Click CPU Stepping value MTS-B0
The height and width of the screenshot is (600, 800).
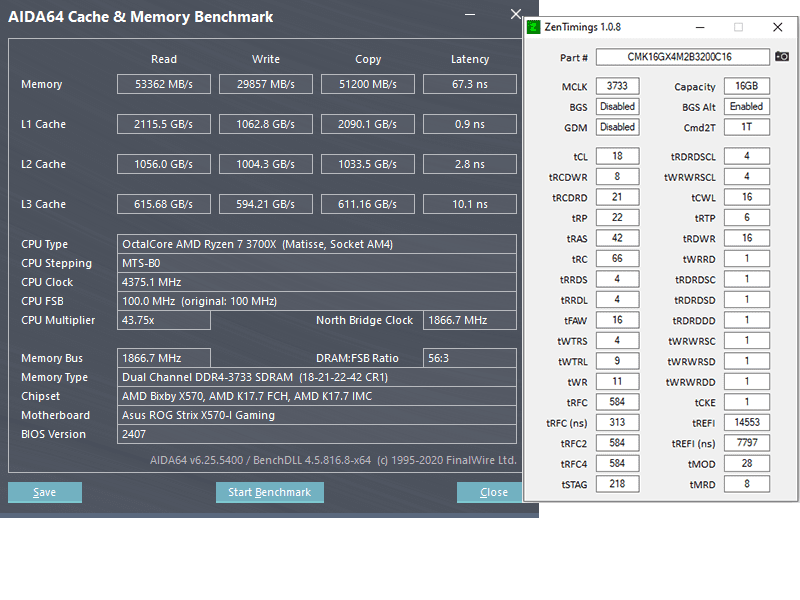tap(317, 263)
